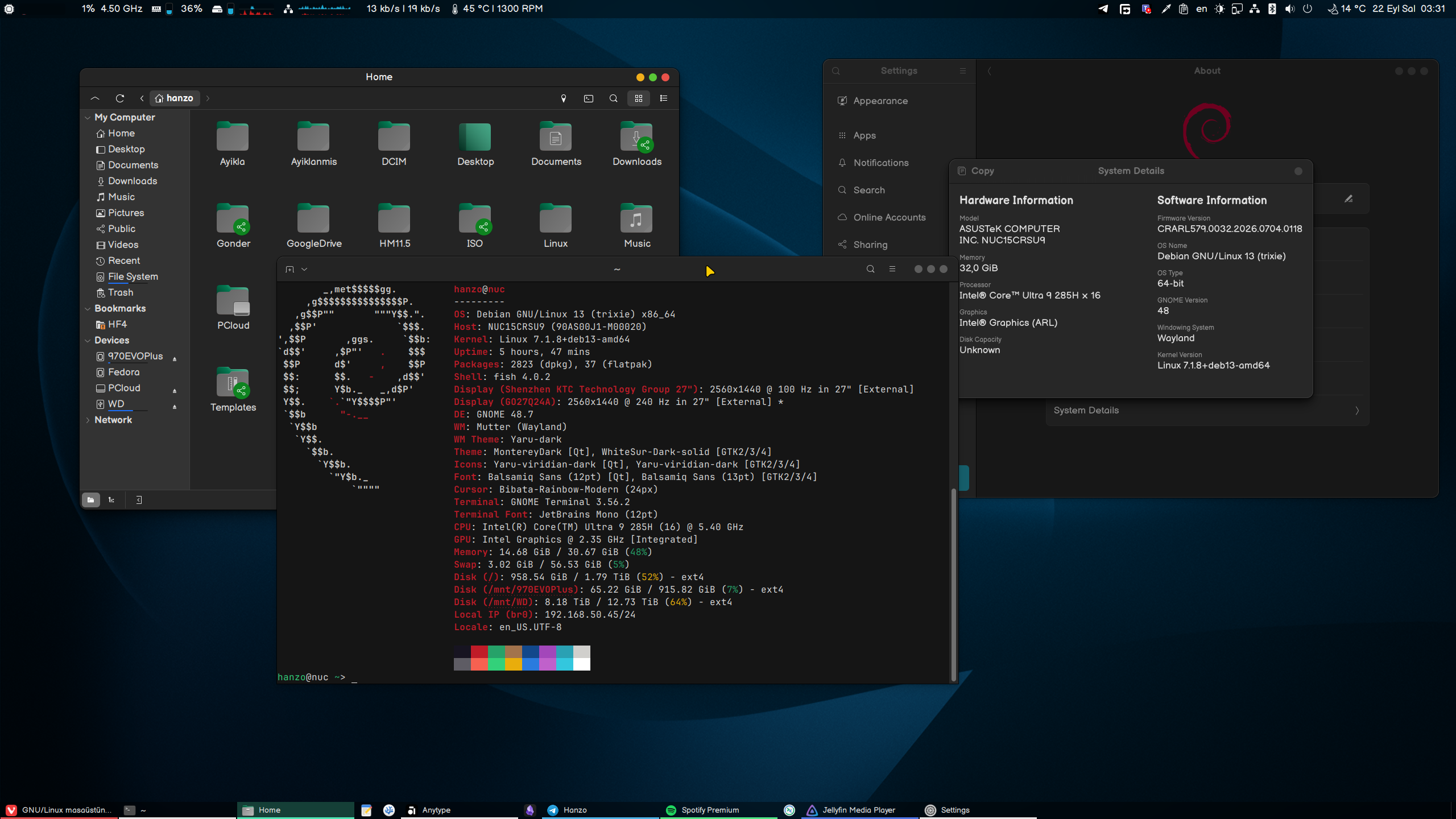
Task: Toggle the location entry in file manager toolbar
Action: pyautogui.click(x=564, y=98)
